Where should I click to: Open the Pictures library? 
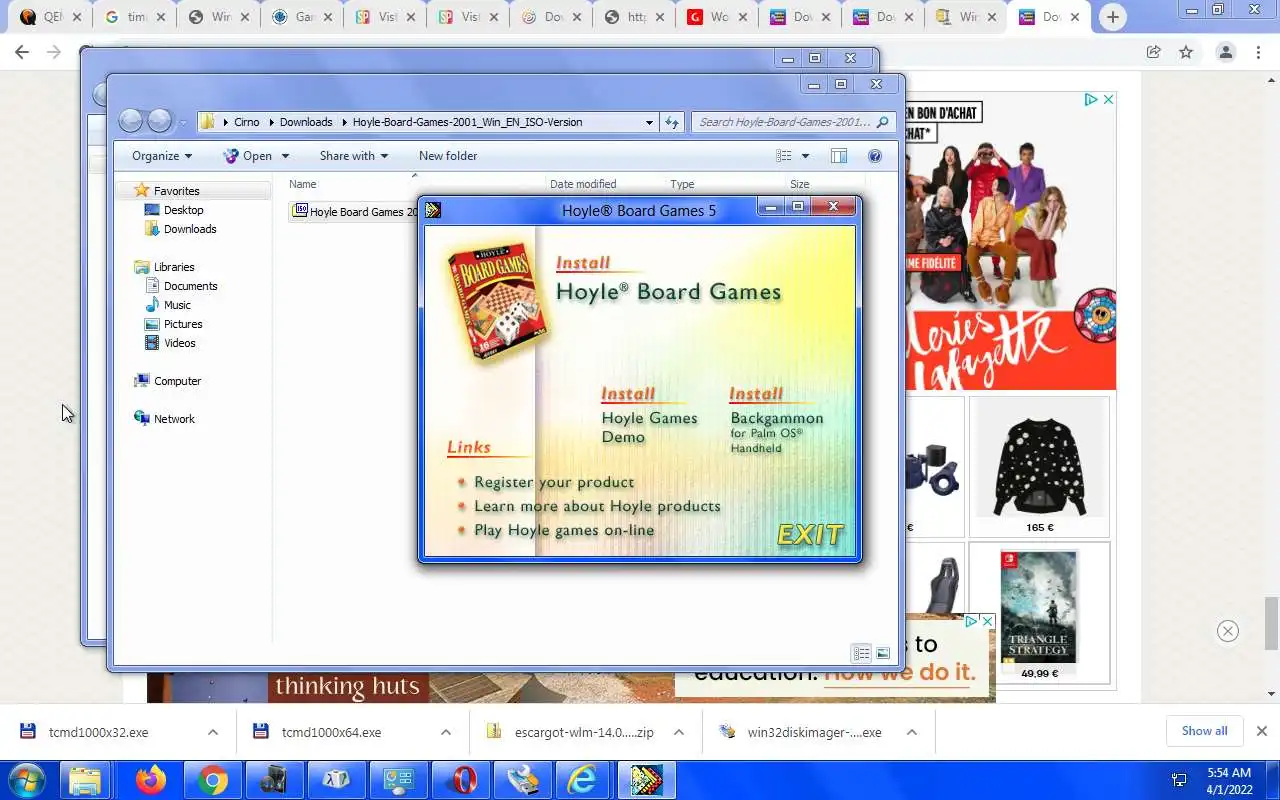click(183, 324)
